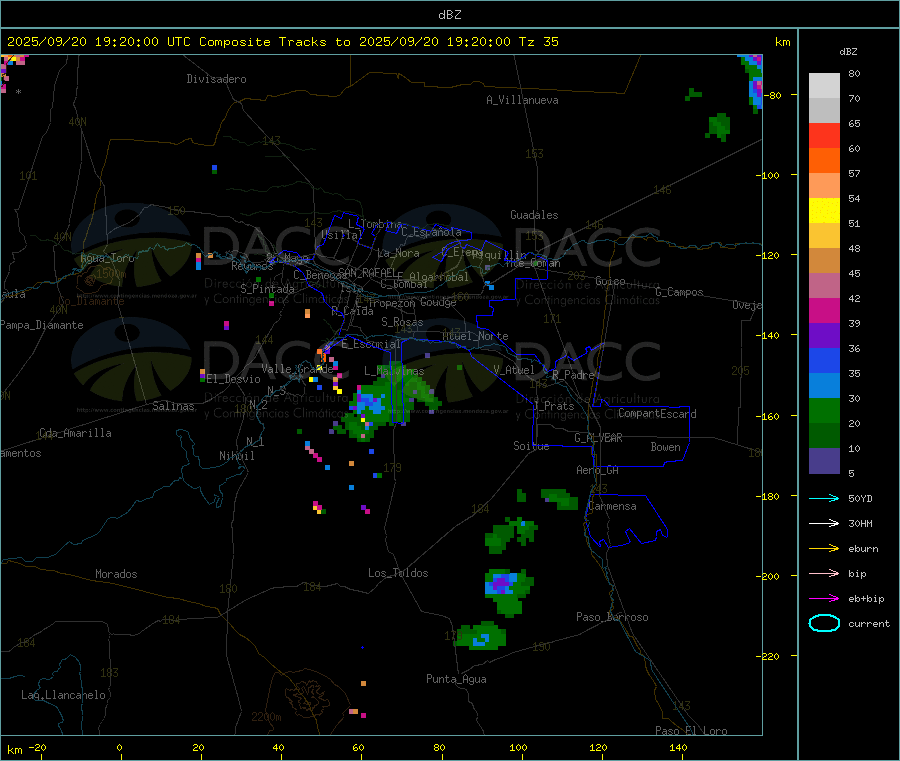The height and width of the screenshot is (761, 900).
Task: Click the '-200' km vertical axis tick
Action: (769, 576)
